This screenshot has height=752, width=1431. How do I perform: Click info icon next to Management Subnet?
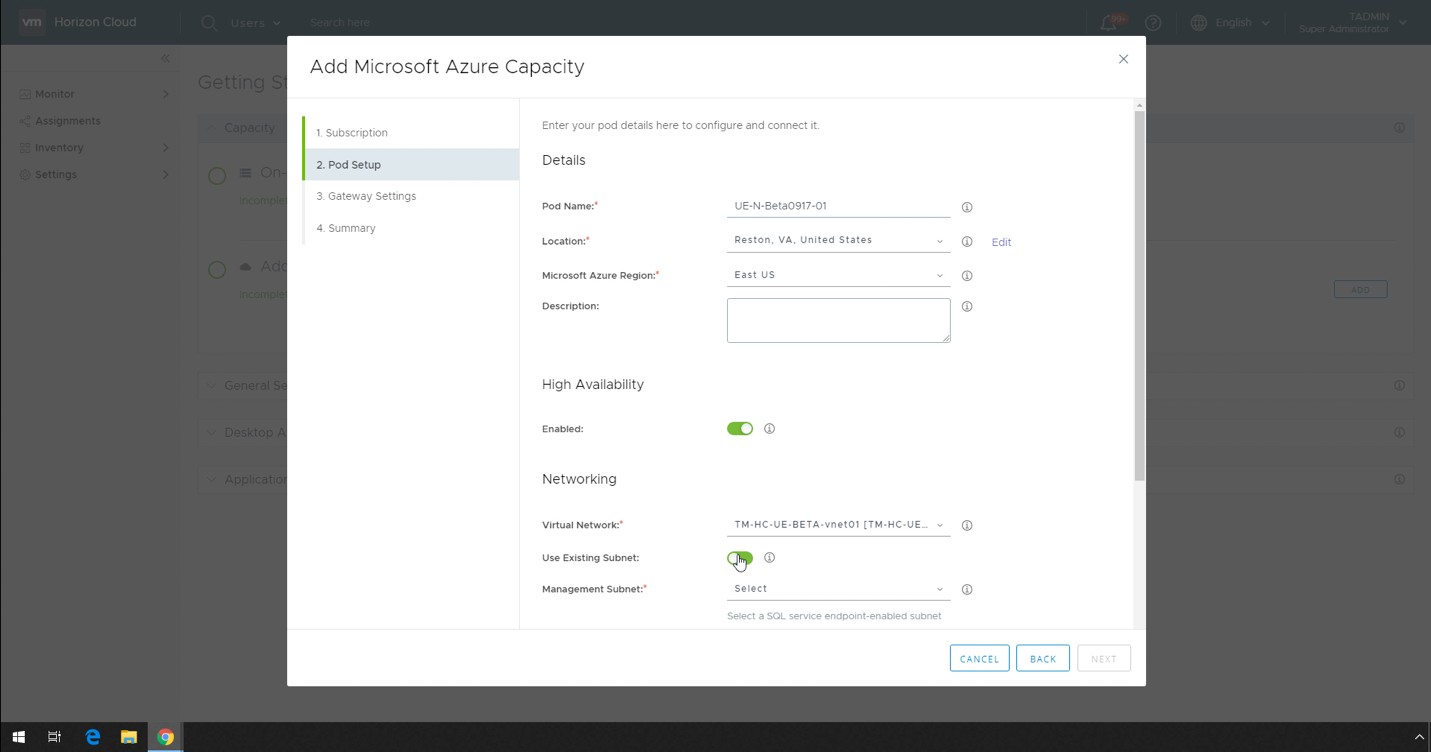pos(967,590)
